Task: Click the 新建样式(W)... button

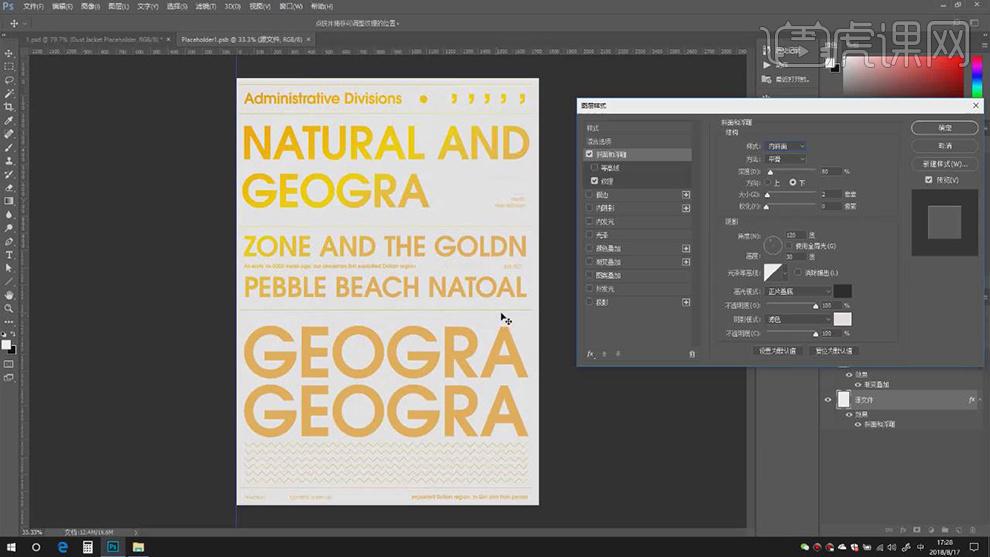Action: (x=944, y=163)
